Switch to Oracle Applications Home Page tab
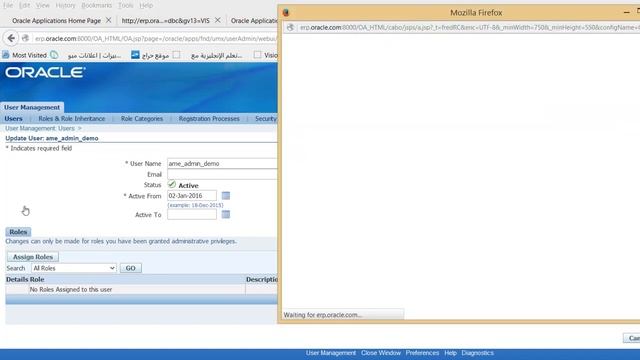This screenshot has height=360, width=640. 56,20
